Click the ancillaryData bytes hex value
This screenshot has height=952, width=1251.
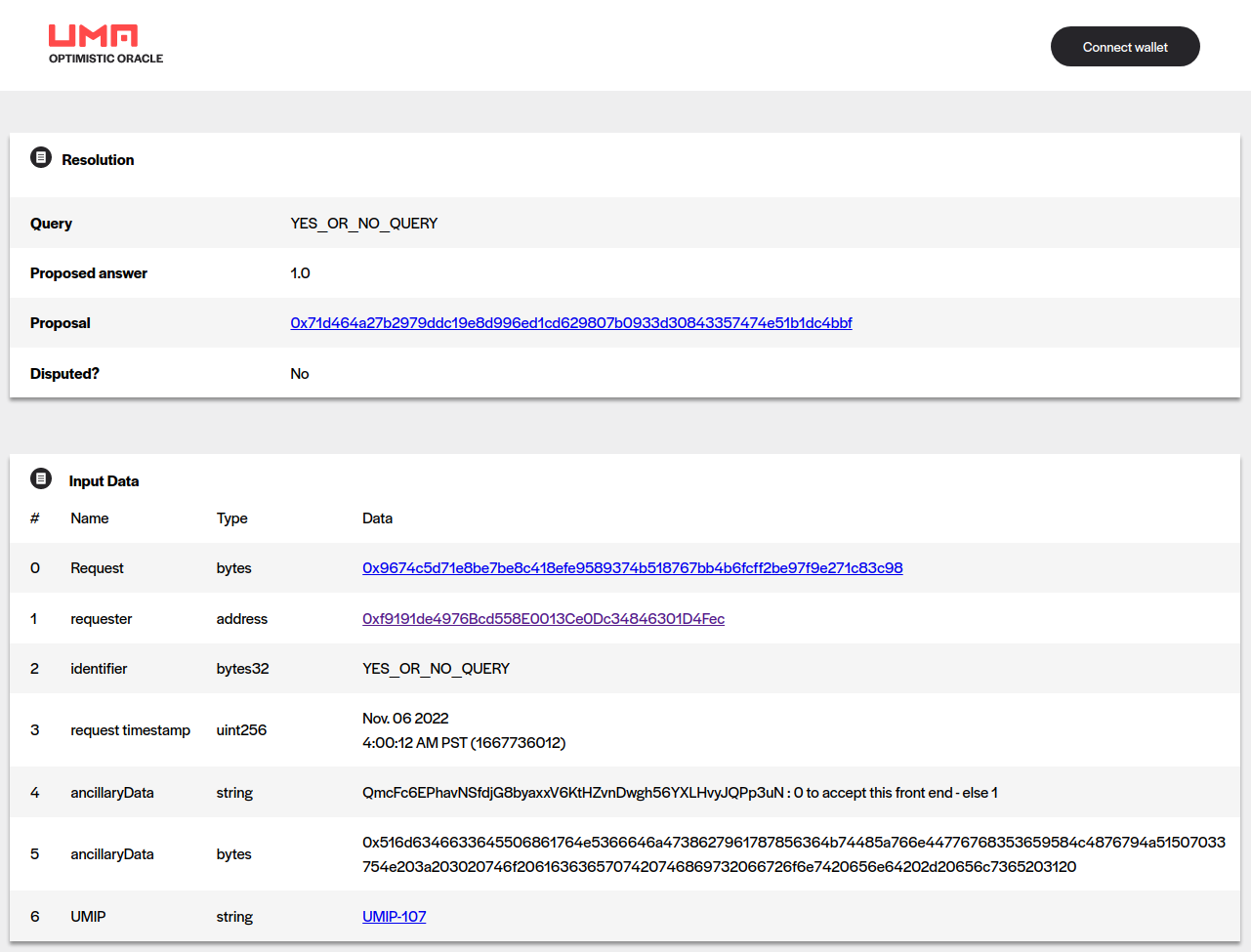point(794,854)
